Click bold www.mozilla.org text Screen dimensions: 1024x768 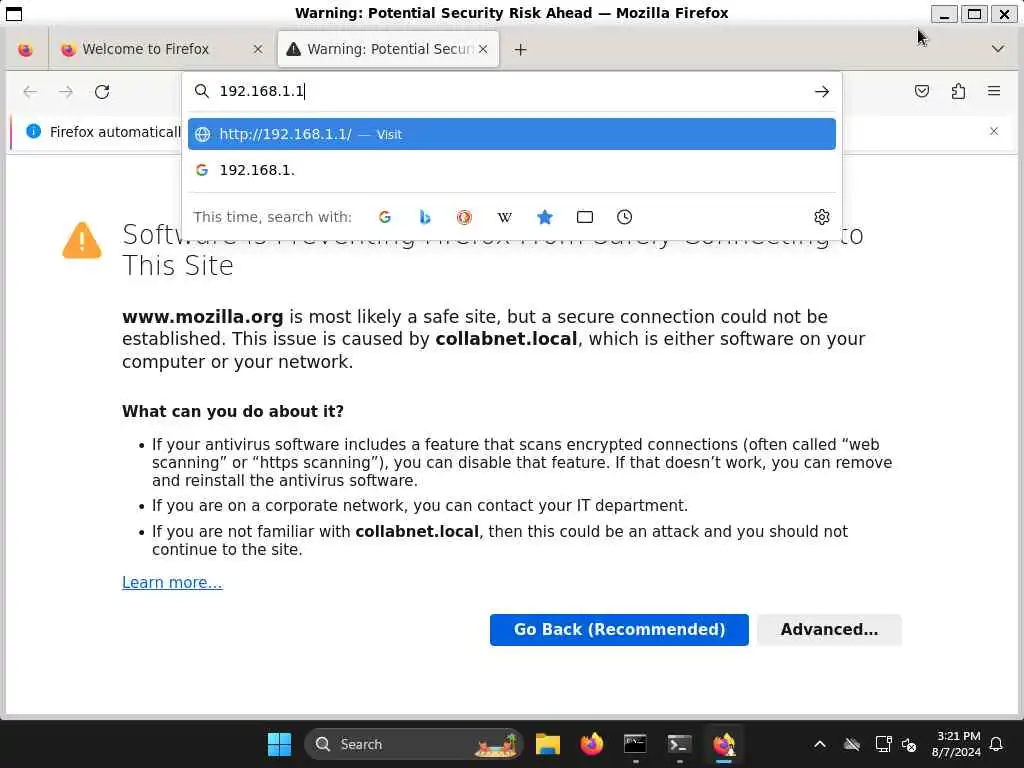point(202,317)
